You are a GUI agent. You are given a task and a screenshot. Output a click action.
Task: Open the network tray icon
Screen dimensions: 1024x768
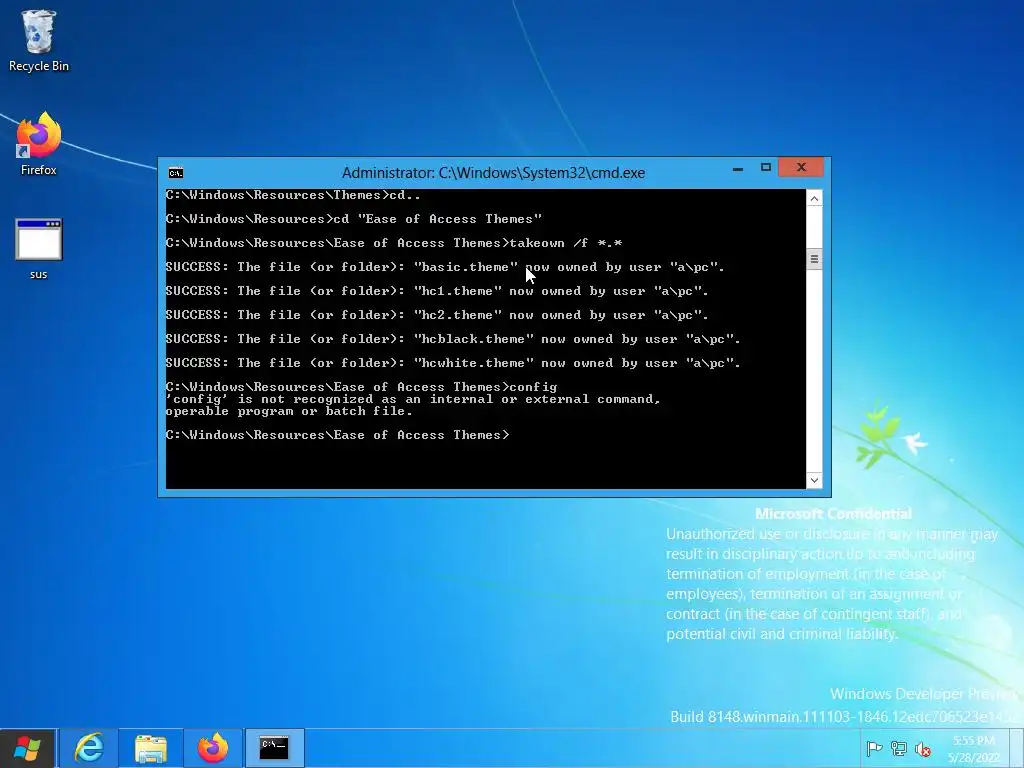click(899, 749)
